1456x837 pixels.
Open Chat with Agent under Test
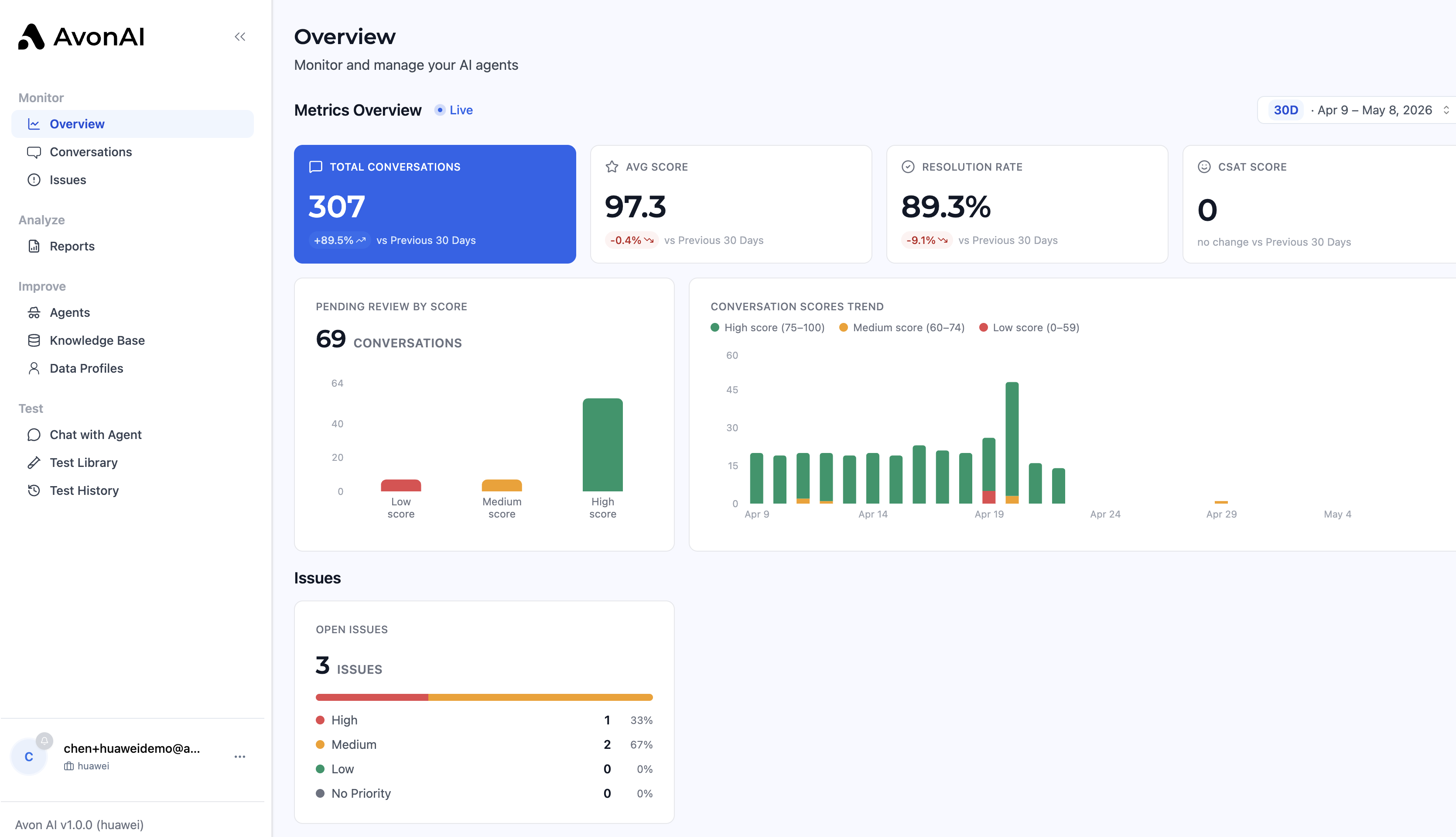[132, 435]
